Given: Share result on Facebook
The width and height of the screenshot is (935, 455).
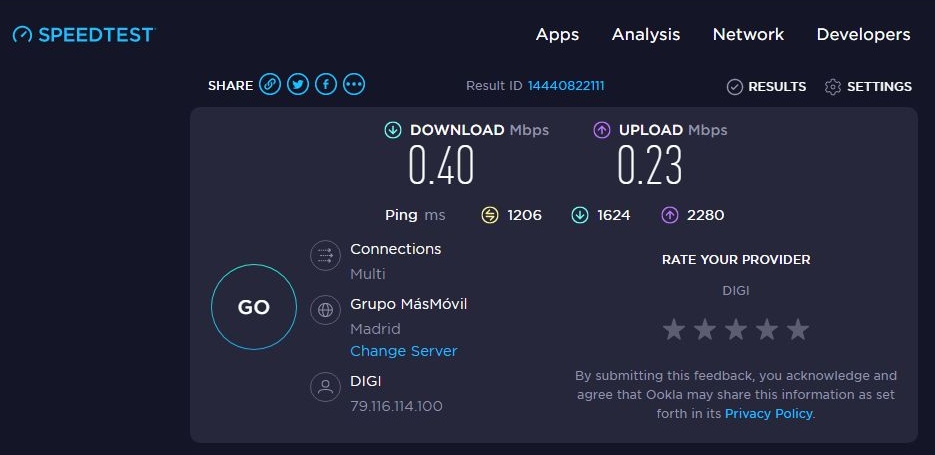Looking at the screenshot, I should [326, 86].
